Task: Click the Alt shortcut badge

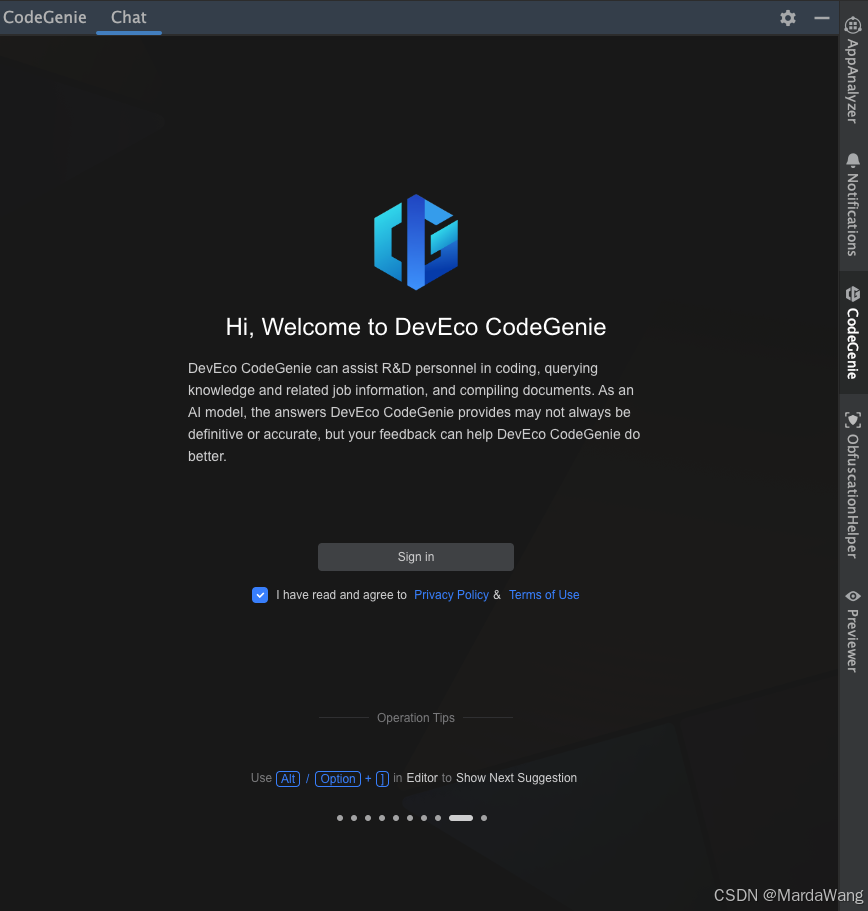Action: coord(287,778)
